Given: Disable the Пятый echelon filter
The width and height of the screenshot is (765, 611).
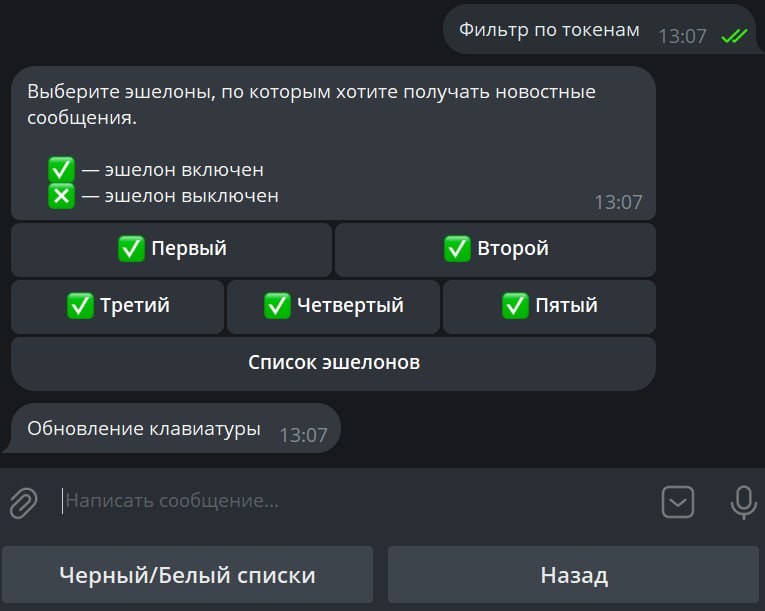Looking at the screenshot, I should point(549,306).
